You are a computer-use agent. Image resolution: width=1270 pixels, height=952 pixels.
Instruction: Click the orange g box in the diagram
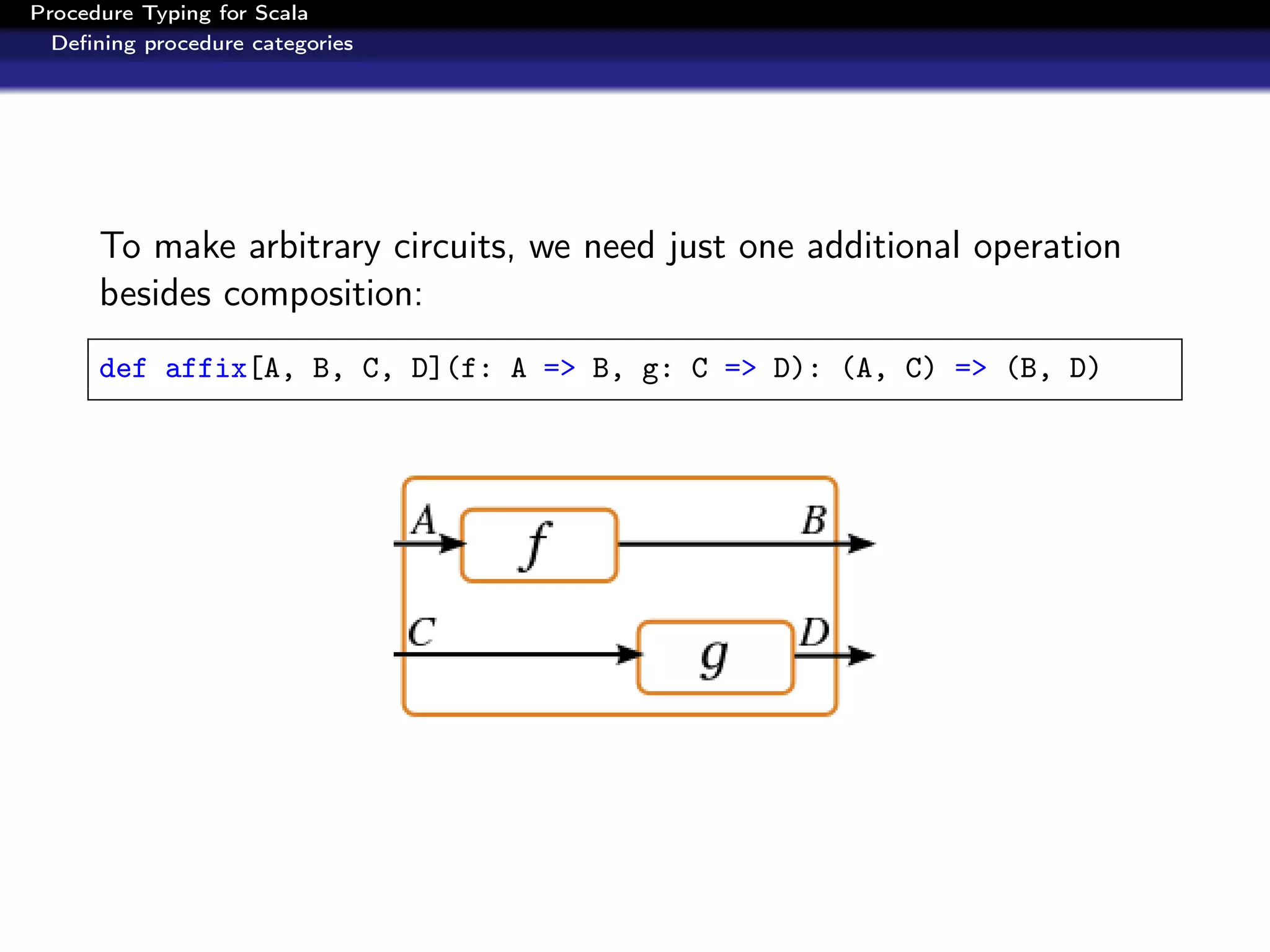[715, 658]
